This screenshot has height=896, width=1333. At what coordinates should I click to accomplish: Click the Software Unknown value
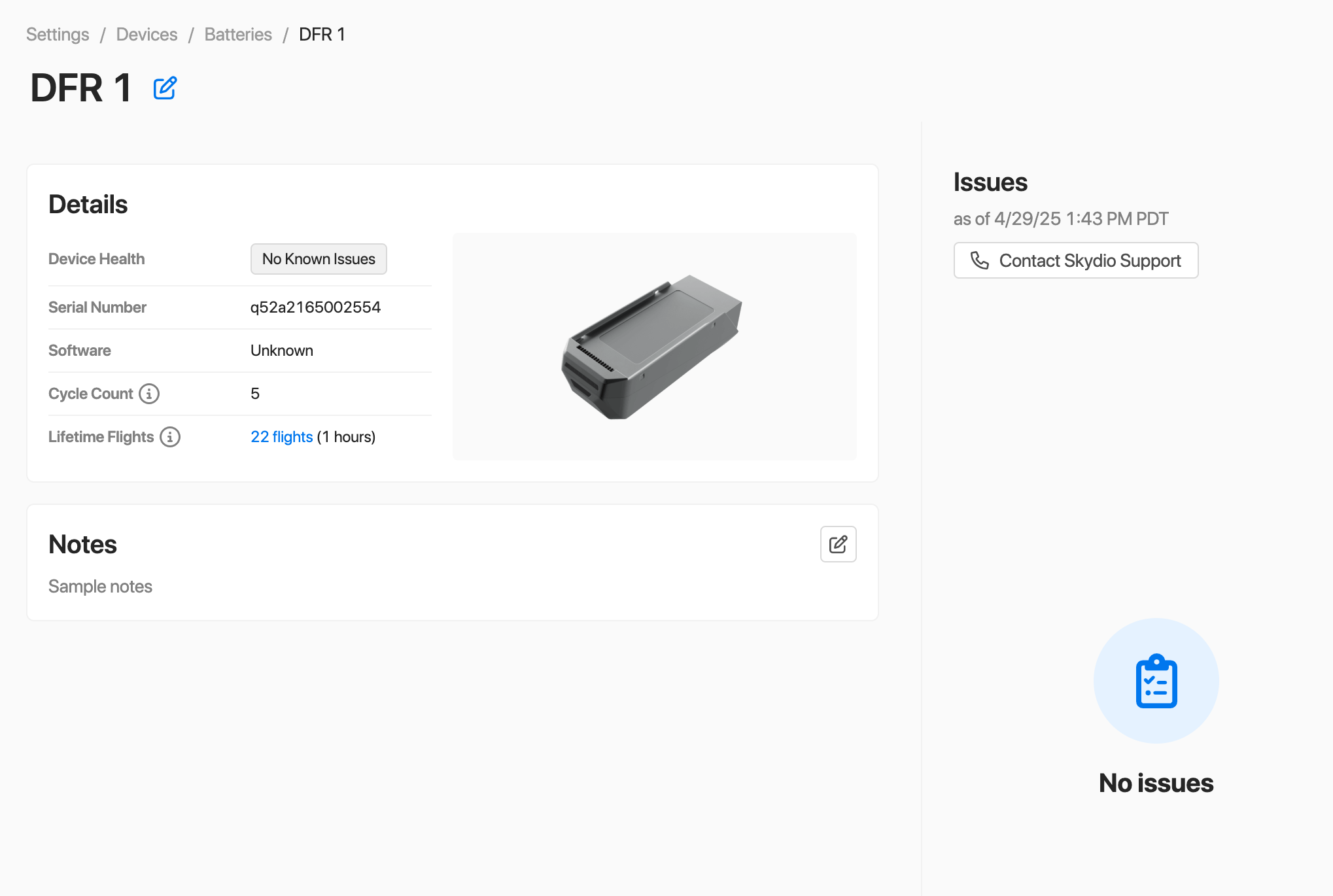281,351
